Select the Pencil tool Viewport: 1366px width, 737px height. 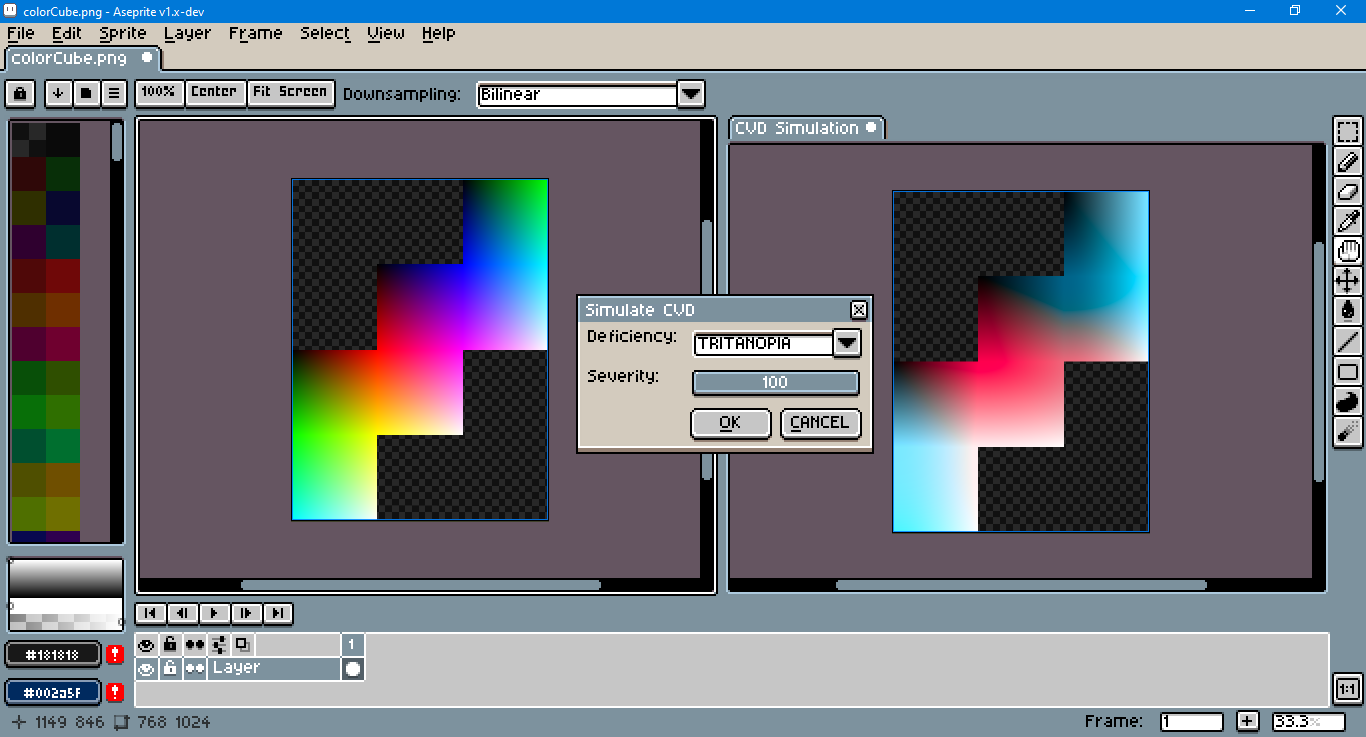click(x=1348, y=162)
